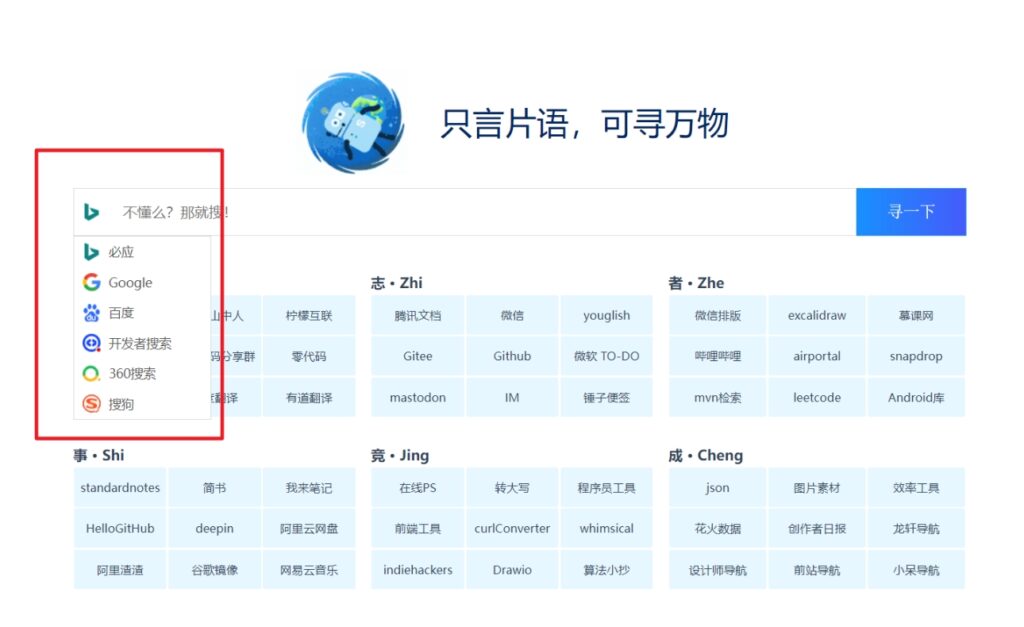Open the indiehackers link

tap(418, 570)
